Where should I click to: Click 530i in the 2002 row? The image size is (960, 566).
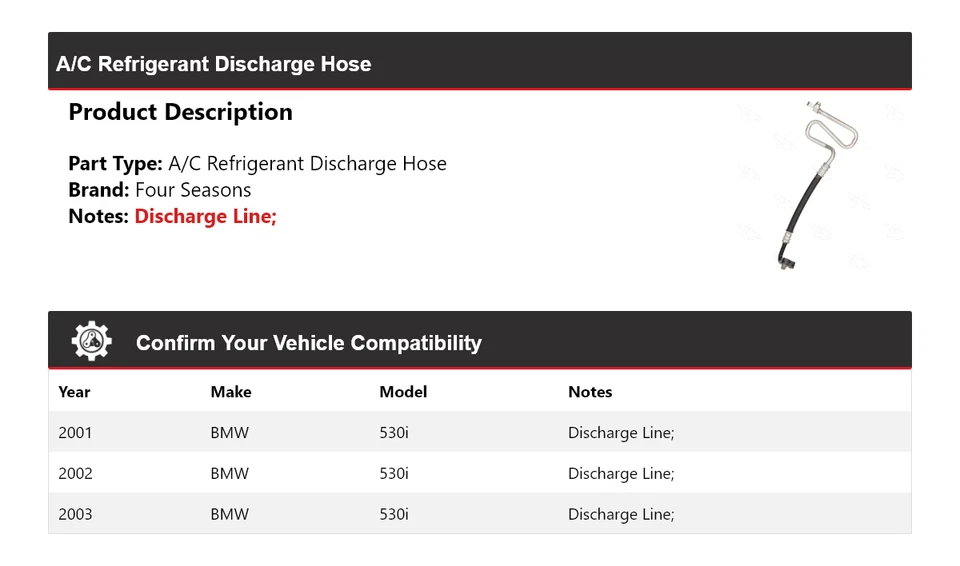[x=394, y=473]
